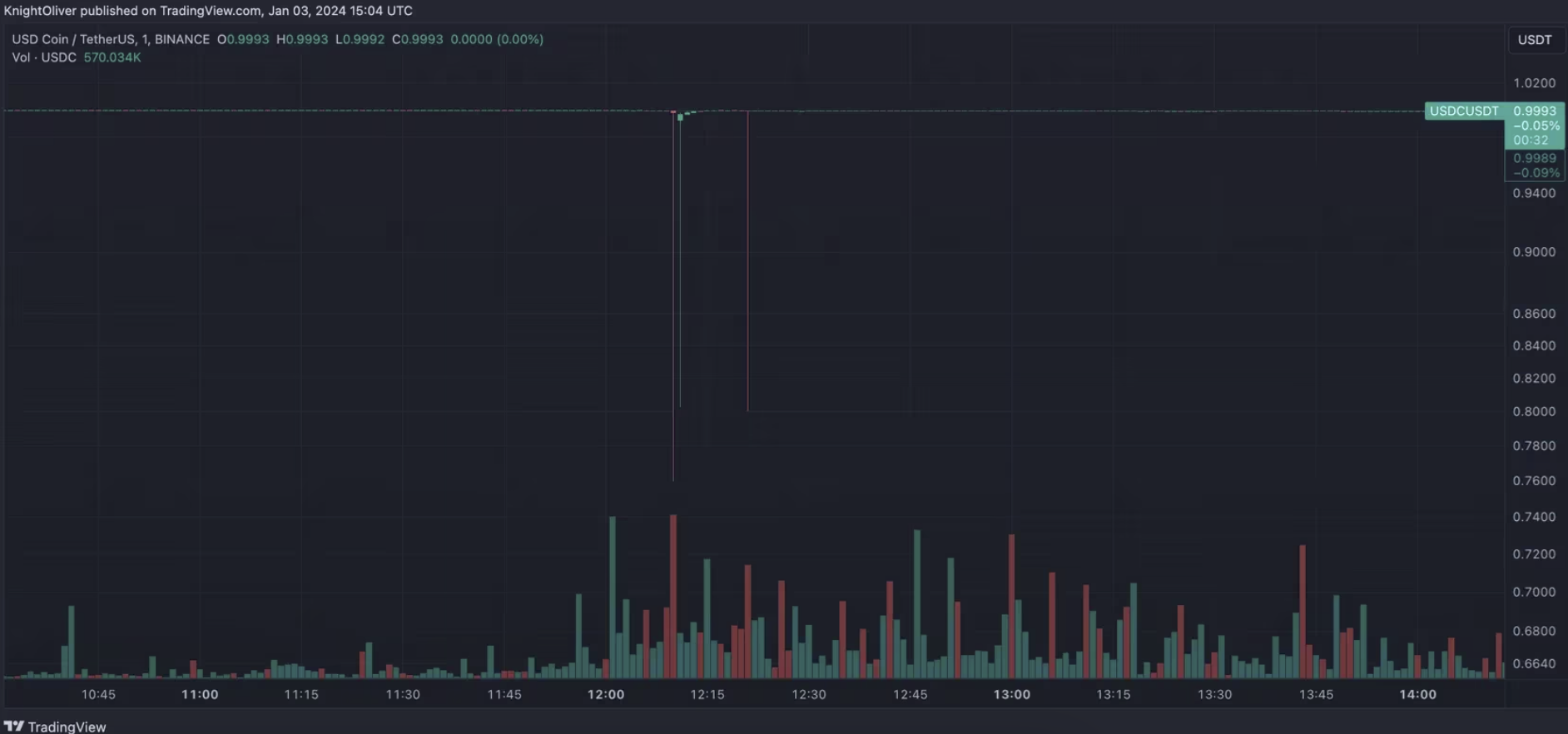The height and width of the screenshot is (734, 1568).
Task: Click the low value L0.9992
Action: click(360, 39)
